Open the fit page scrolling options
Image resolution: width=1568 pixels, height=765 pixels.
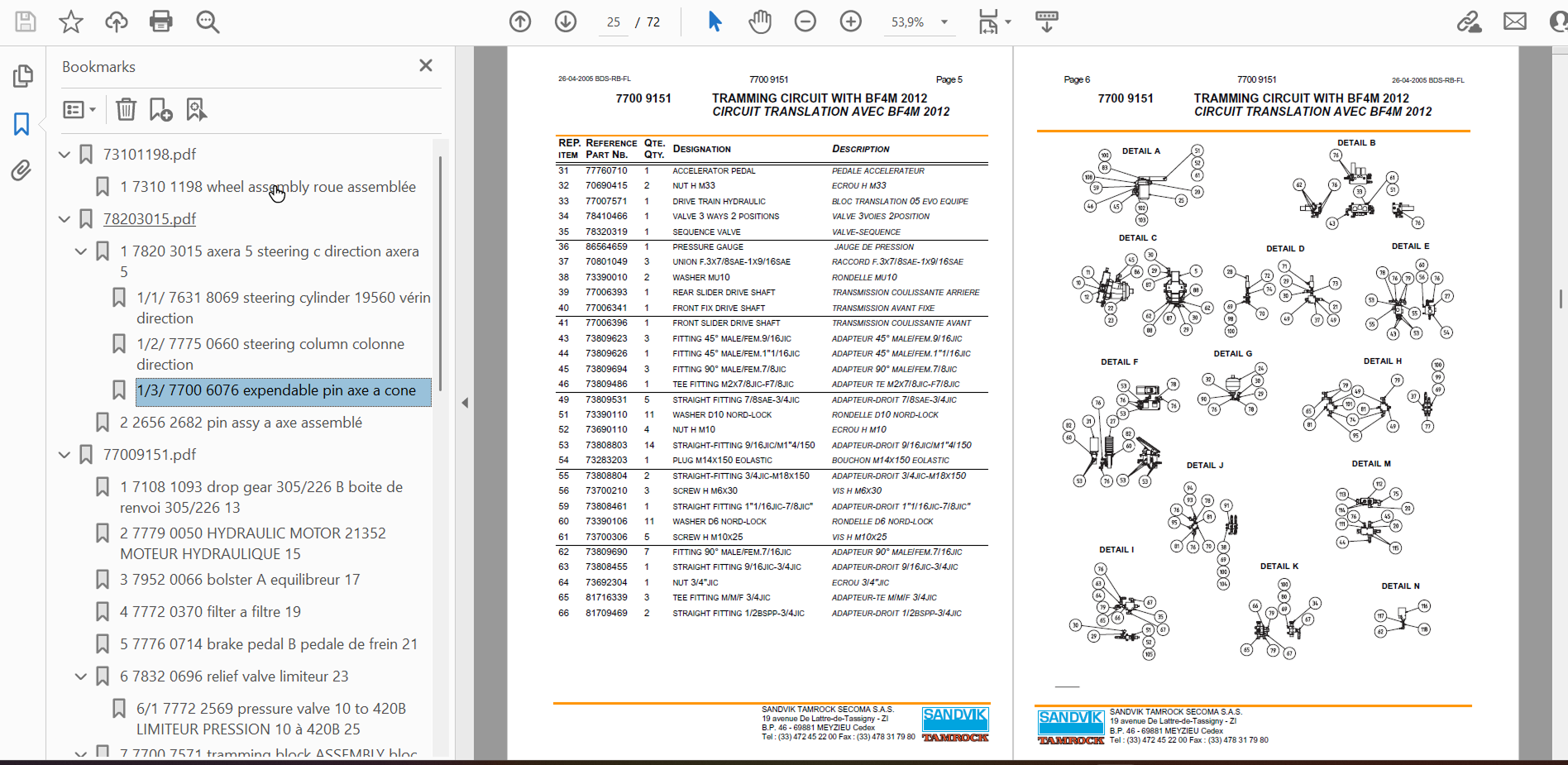tap(993, 22)
